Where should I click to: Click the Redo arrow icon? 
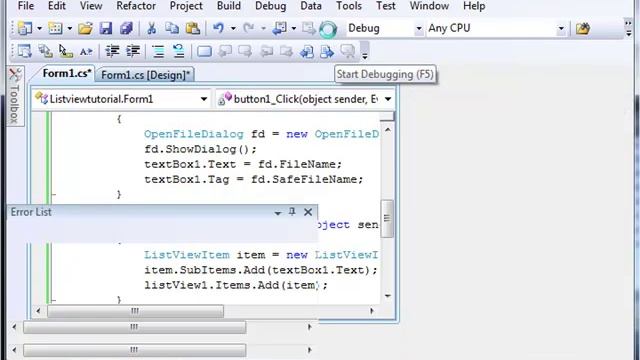248,28
